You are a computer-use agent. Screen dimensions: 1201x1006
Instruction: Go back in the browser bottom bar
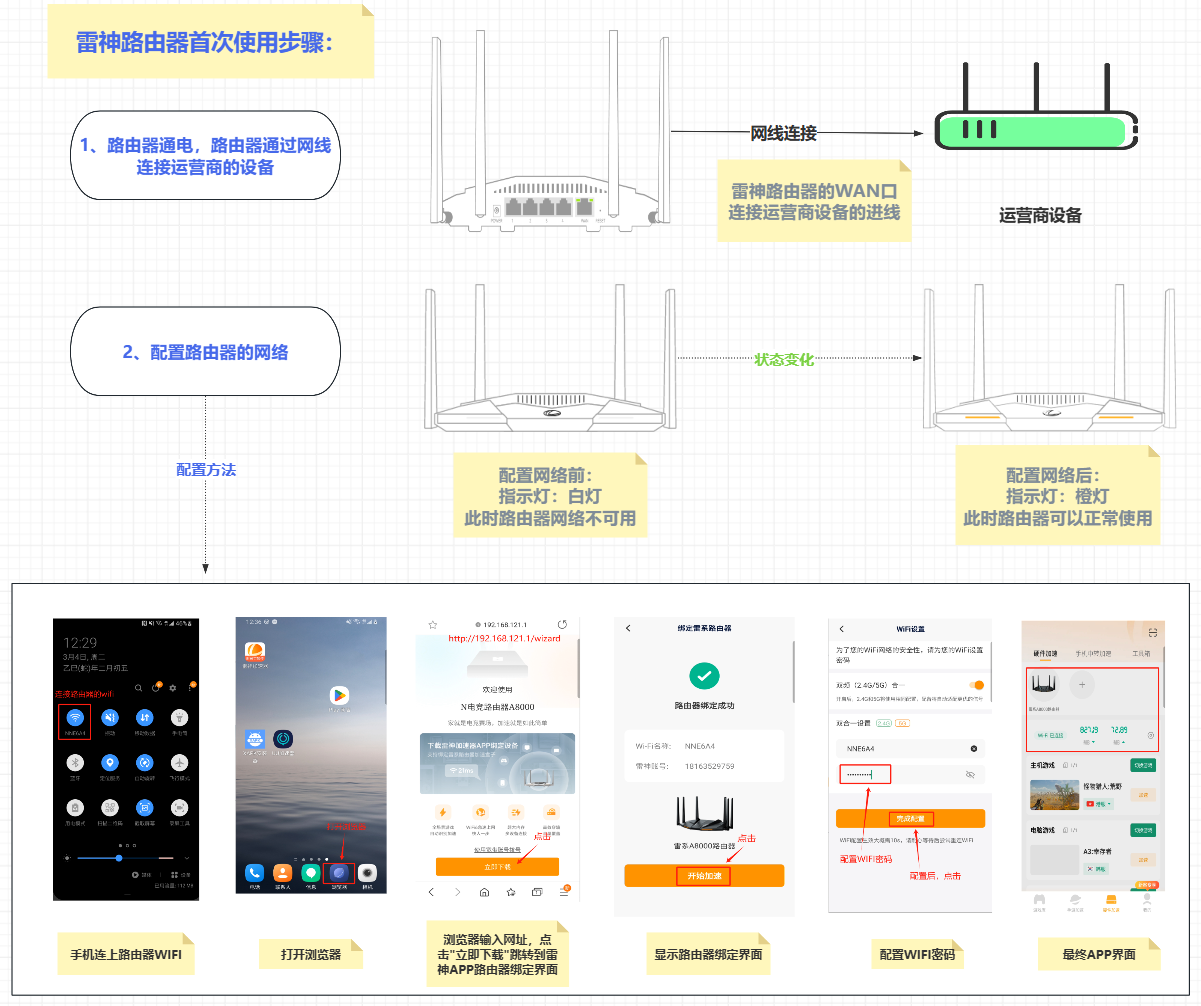coord(431,891)
